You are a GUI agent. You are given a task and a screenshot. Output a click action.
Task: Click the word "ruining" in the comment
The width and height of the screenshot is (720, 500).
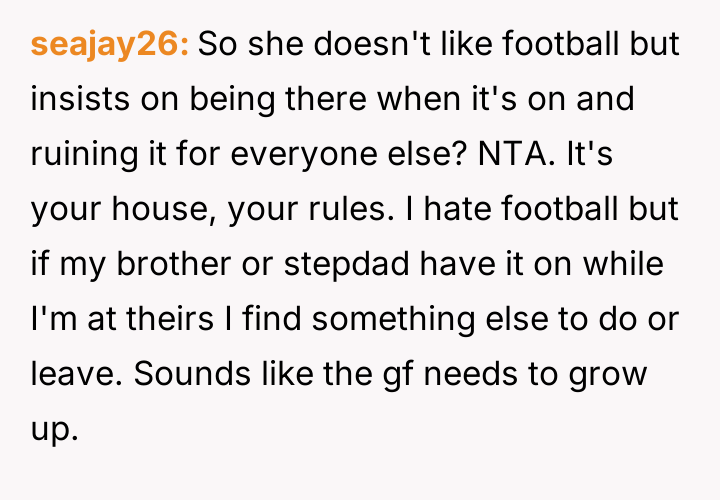72,156
